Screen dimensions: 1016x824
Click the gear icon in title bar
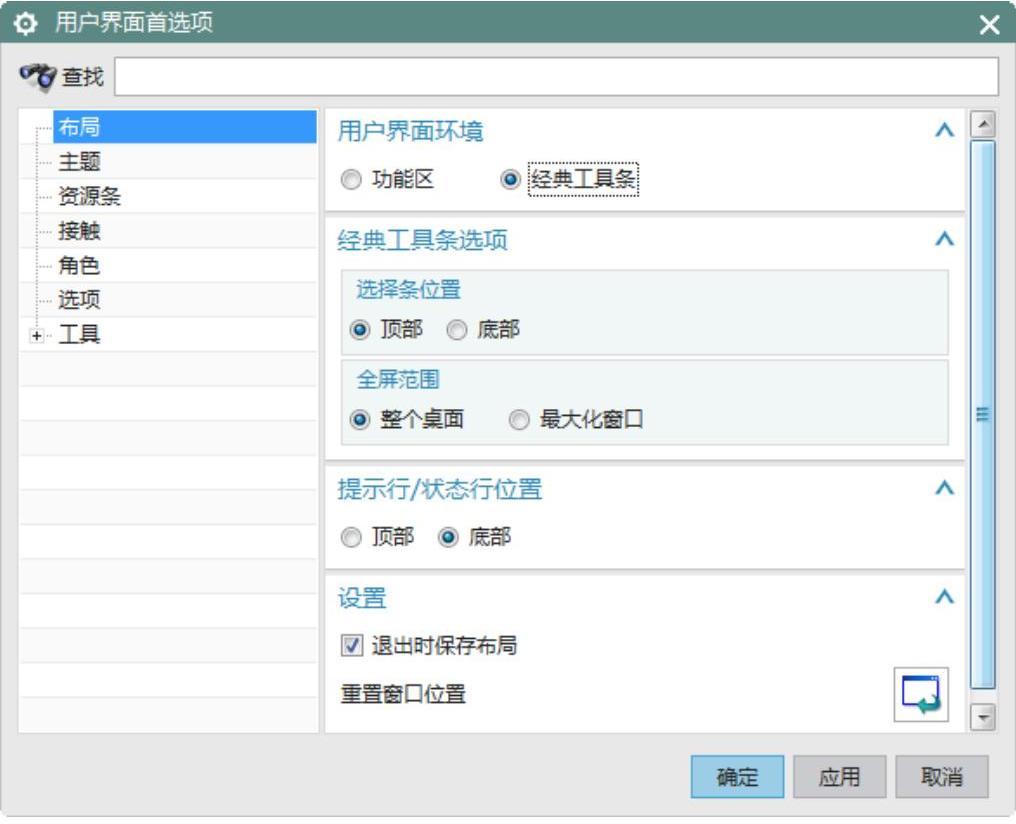point(25,23)
